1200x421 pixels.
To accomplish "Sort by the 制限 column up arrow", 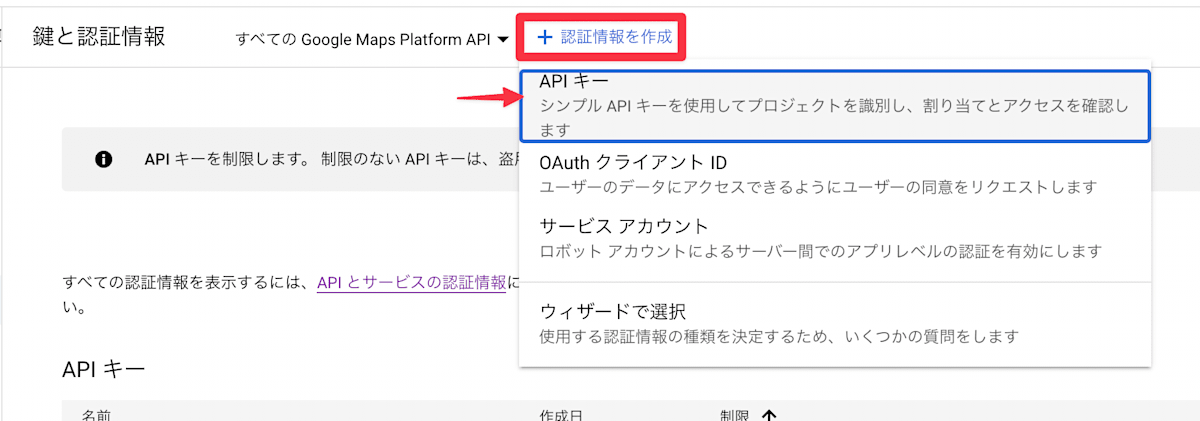I will point(768,415).
